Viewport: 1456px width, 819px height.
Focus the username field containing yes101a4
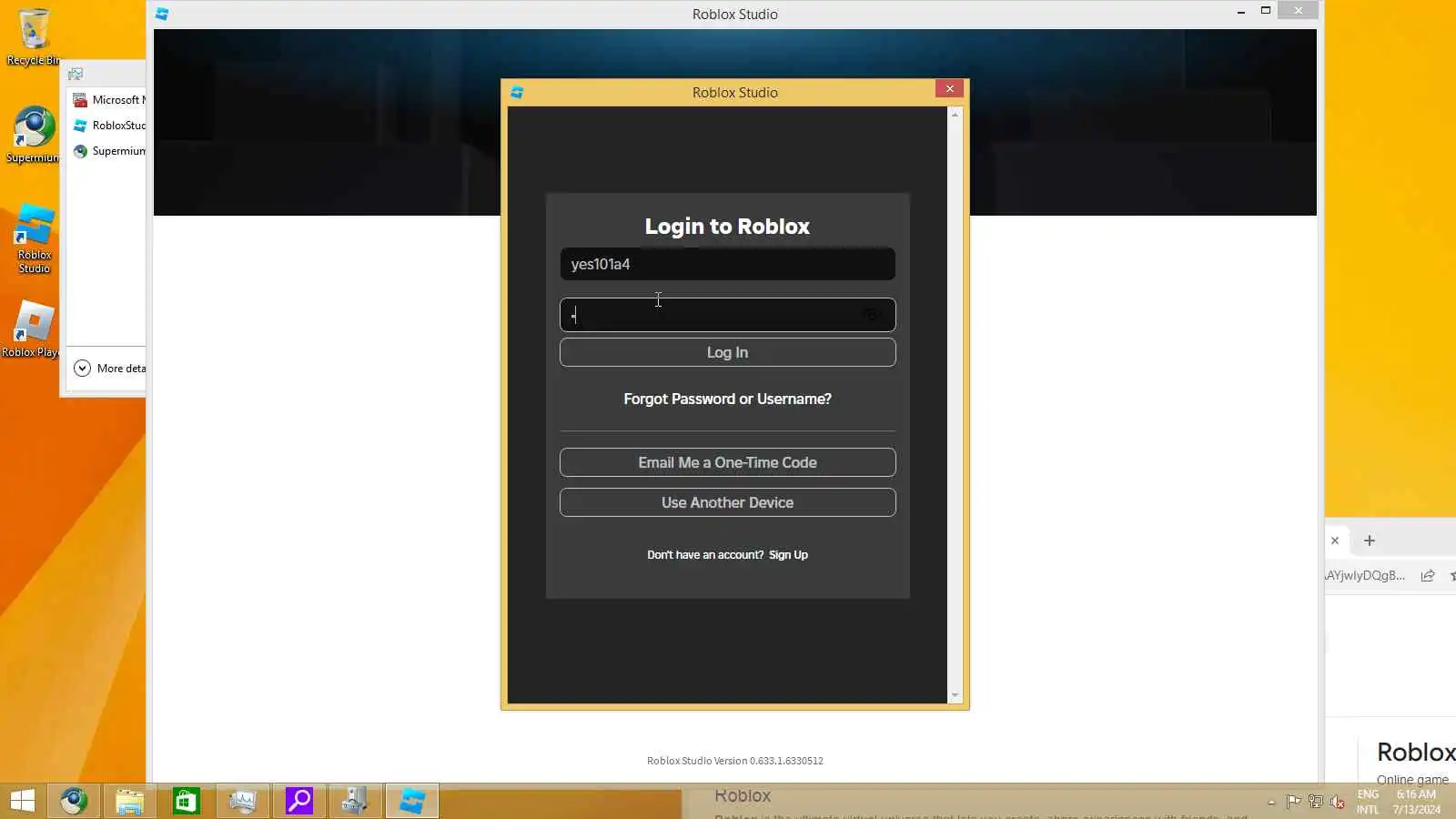(x=727, y=264)
